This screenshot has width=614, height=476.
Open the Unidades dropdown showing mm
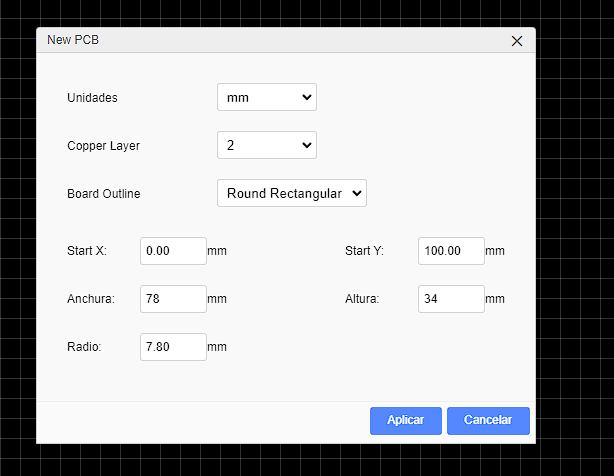click(x=266, y=98)
